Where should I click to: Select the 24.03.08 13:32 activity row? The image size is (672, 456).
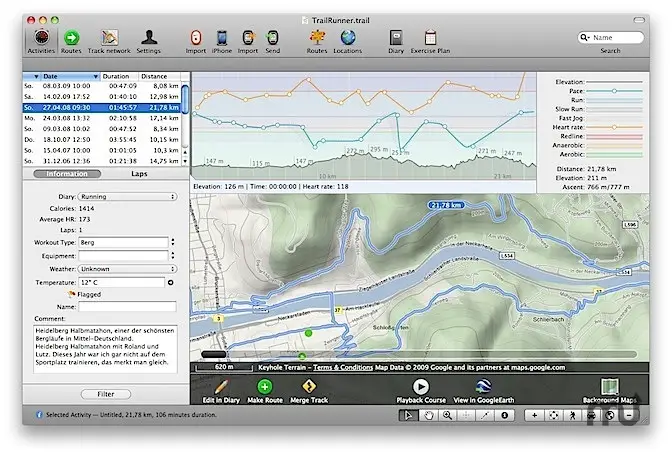[x=102, y=118]
